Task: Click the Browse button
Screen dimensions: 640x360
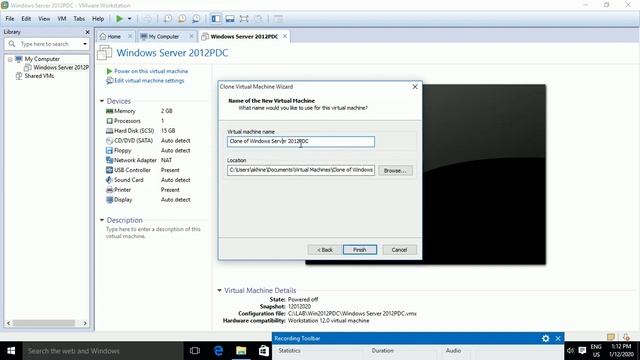Action: coord(395,171)
